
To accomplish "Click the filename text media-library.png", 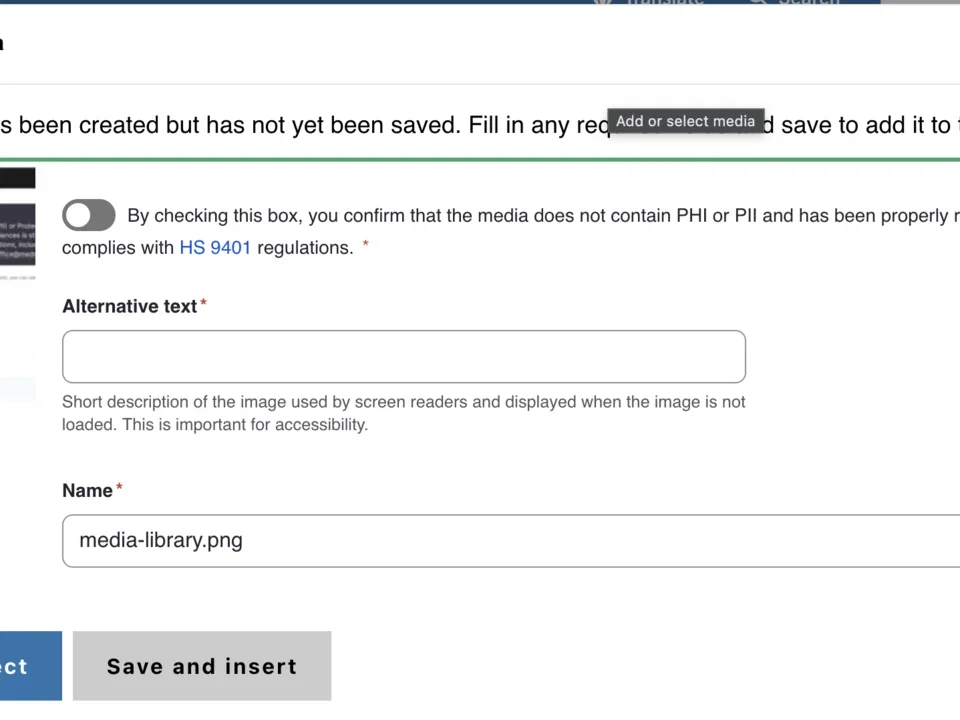I will click(160, 540).
